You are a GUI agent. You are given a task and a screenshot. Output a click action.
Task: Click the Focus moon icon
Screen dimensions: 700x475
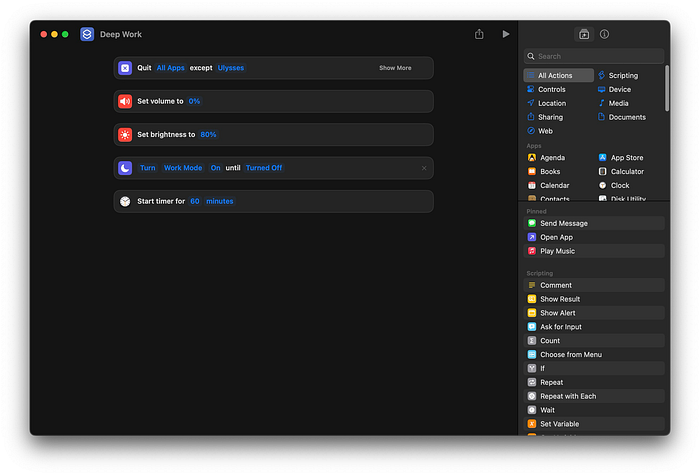coord(125,168)
